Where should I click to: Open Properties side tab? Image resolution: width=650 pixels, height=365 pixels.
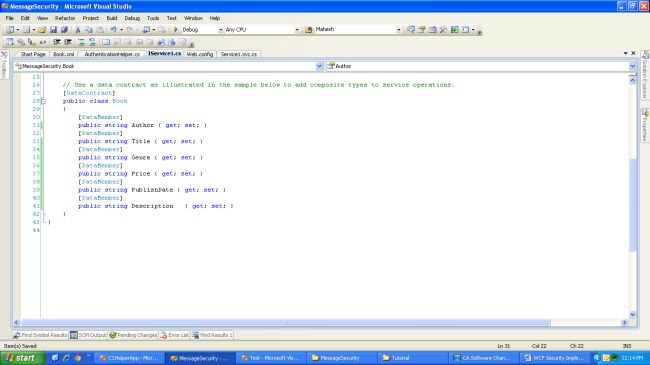[x=645, y=125]
